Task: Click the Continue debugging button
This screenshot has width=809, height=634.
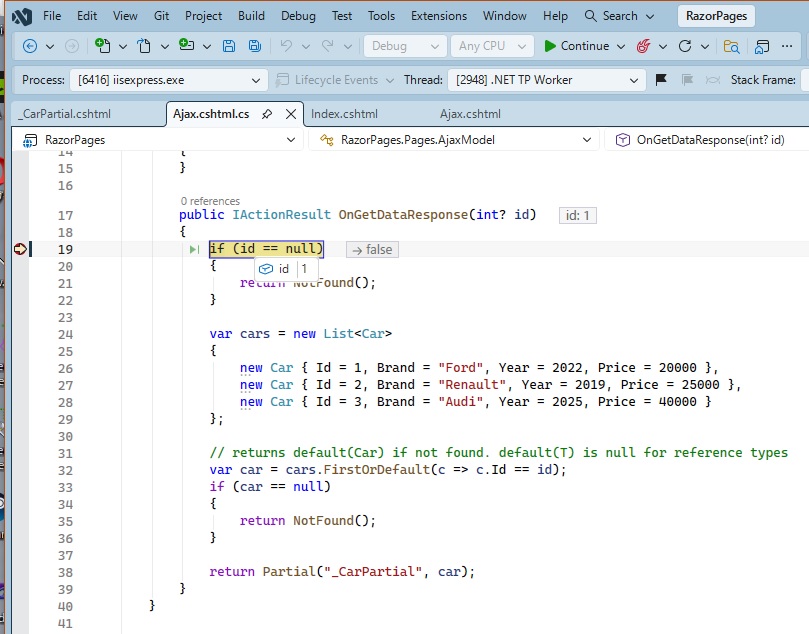Action: pos(577,46)
